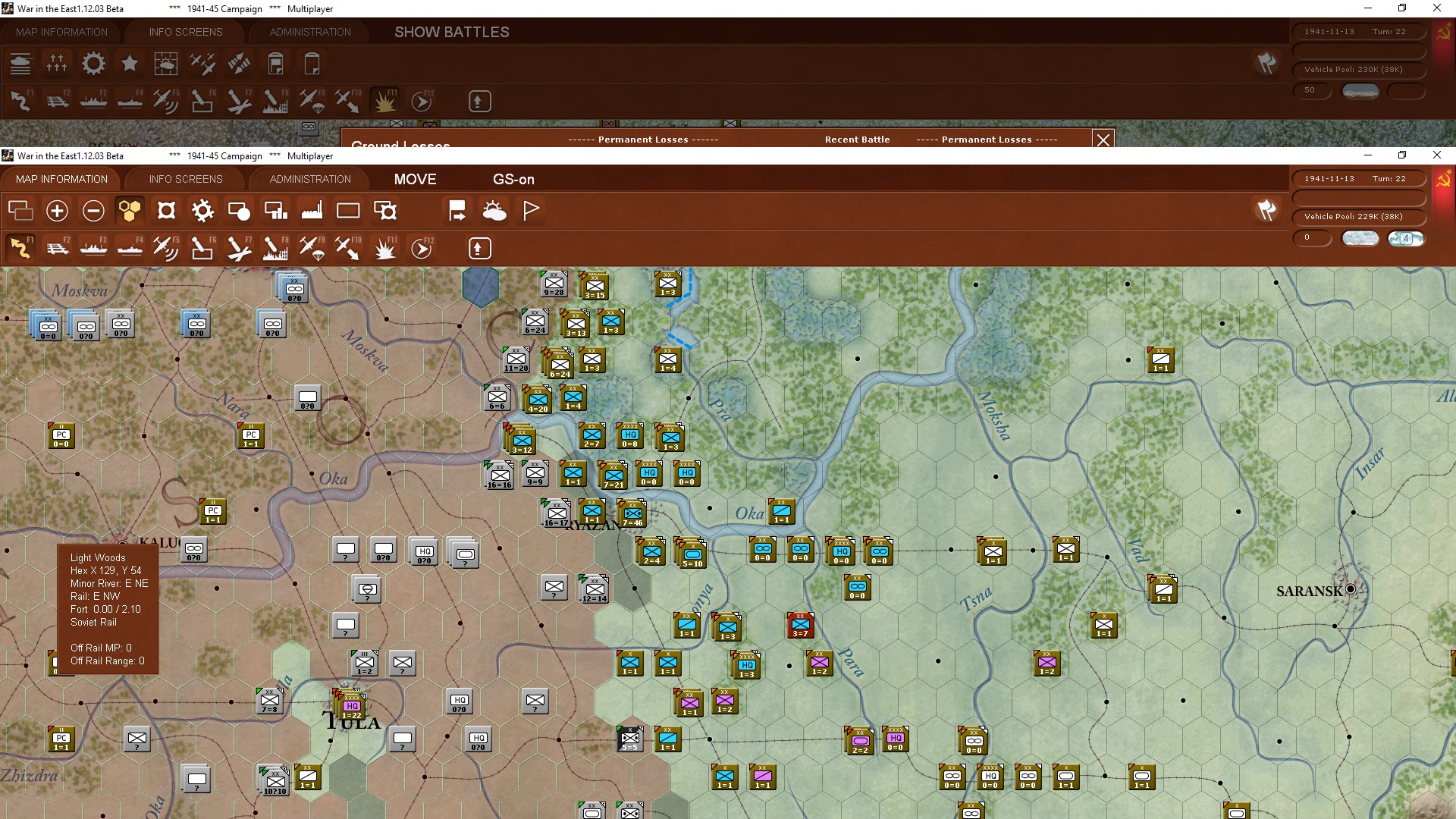This screenshot has width=1456, height=819.
Task: Click the rectangle with circle icon
Action: (x=239, y=210)
